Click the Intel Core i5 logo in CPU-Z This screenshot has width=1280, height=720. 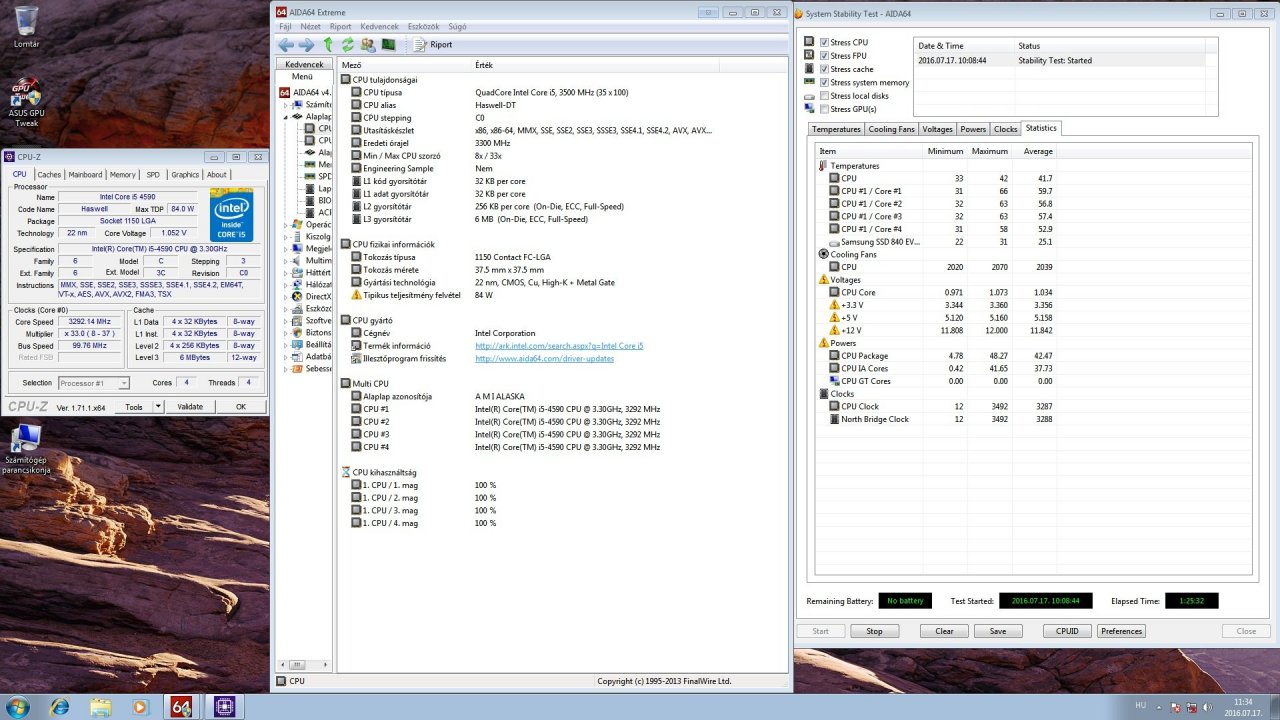click(x=231, y=215)
